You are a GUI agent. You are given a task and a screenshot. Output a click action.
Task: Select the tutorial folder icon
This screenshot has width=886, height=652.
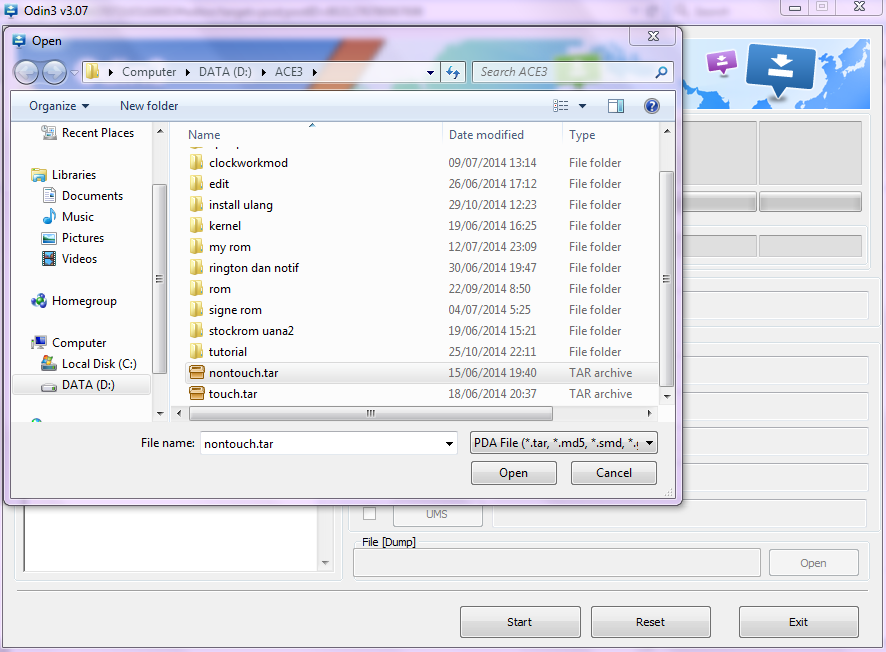pyautogui.click(x=196, y=351)
